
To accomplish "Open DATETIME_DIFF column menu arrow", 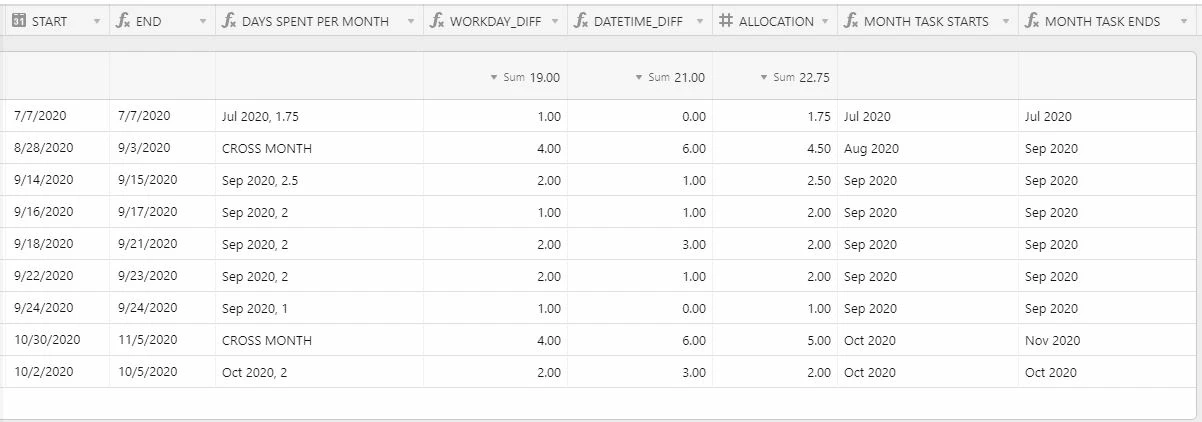I will 699,22.
